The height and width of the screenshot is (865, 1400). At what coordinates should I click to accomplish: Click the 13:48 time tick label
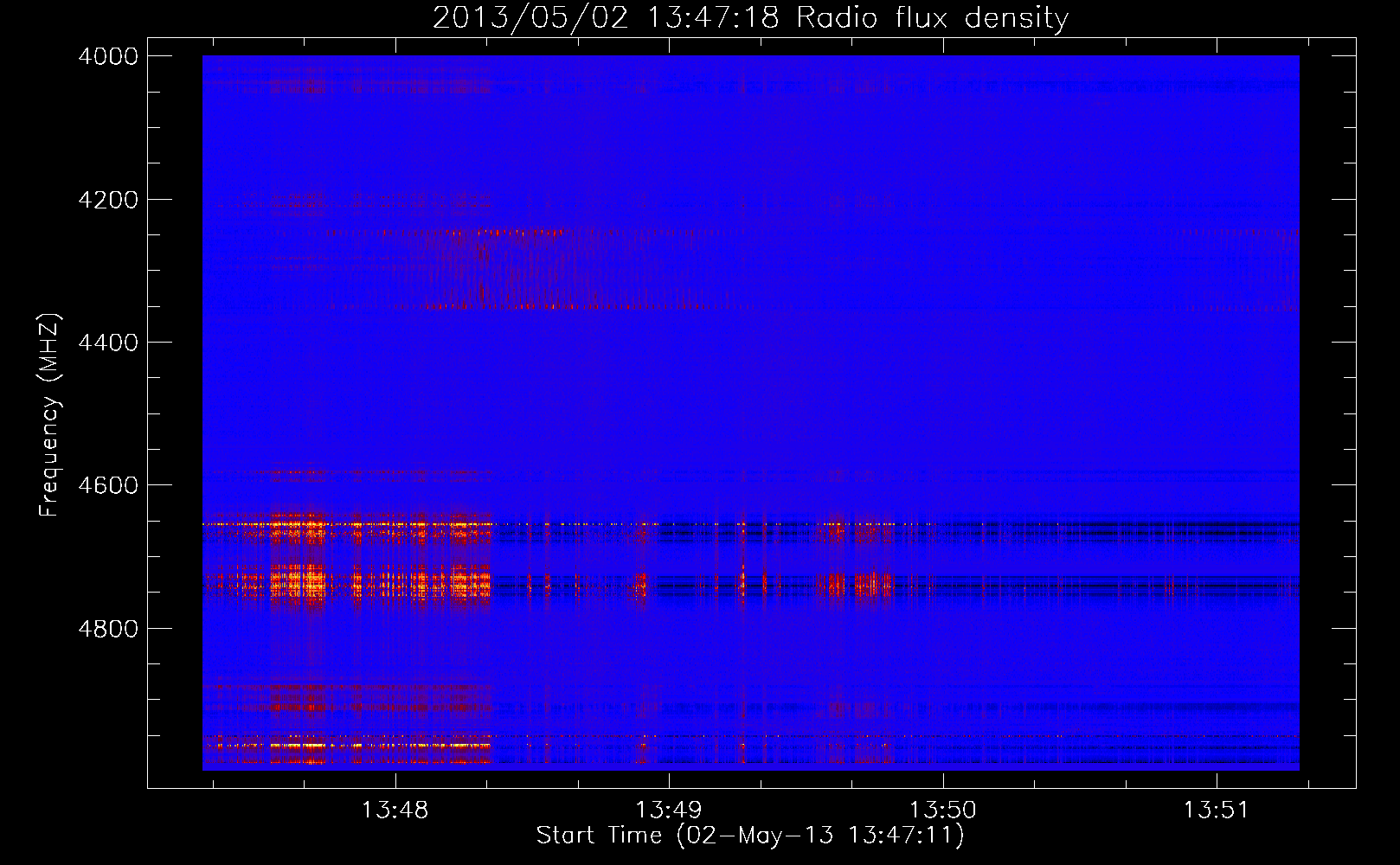click(395, 811)
